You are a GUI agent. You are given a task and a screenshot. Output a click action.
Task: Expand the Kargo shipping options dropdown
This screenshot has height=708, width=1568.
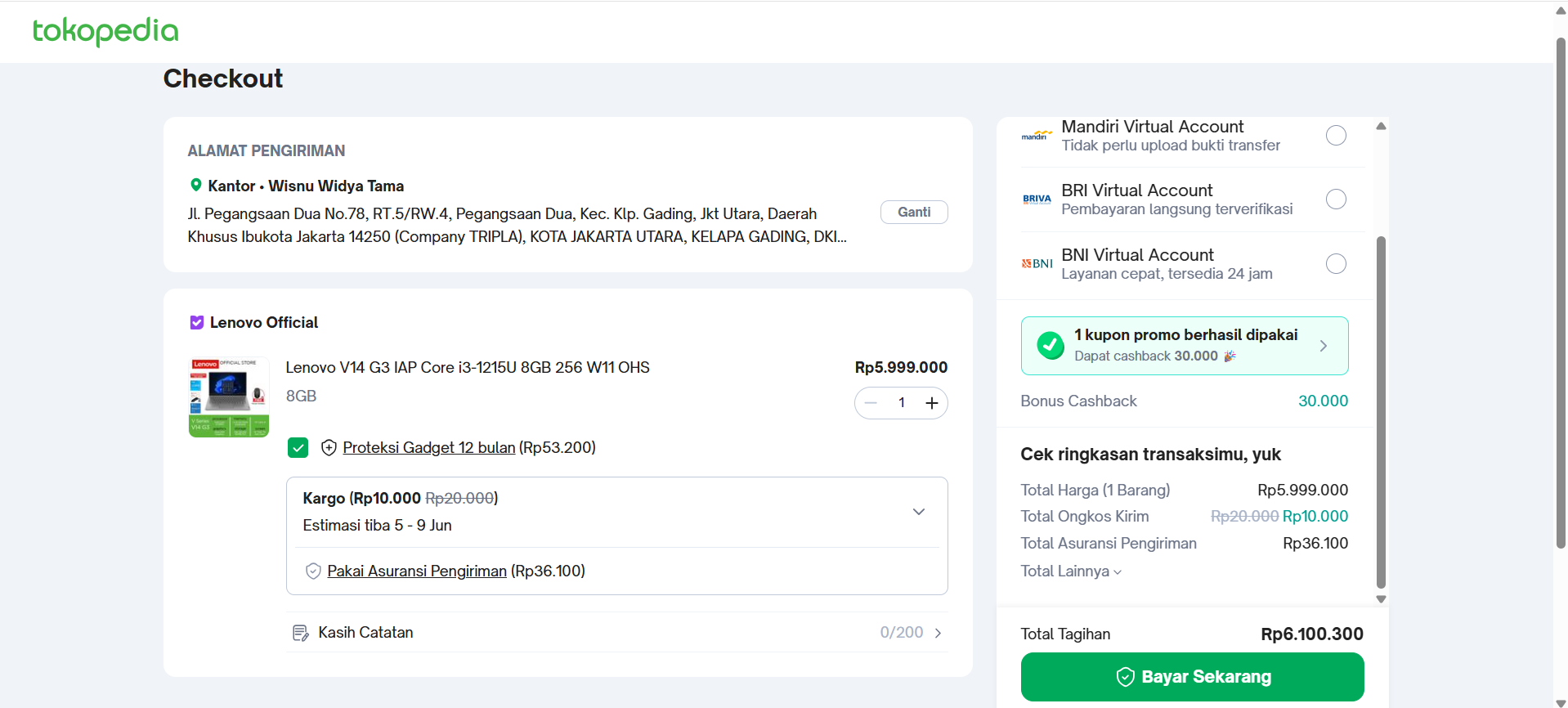pyautogui.click(x=919, y=512)
